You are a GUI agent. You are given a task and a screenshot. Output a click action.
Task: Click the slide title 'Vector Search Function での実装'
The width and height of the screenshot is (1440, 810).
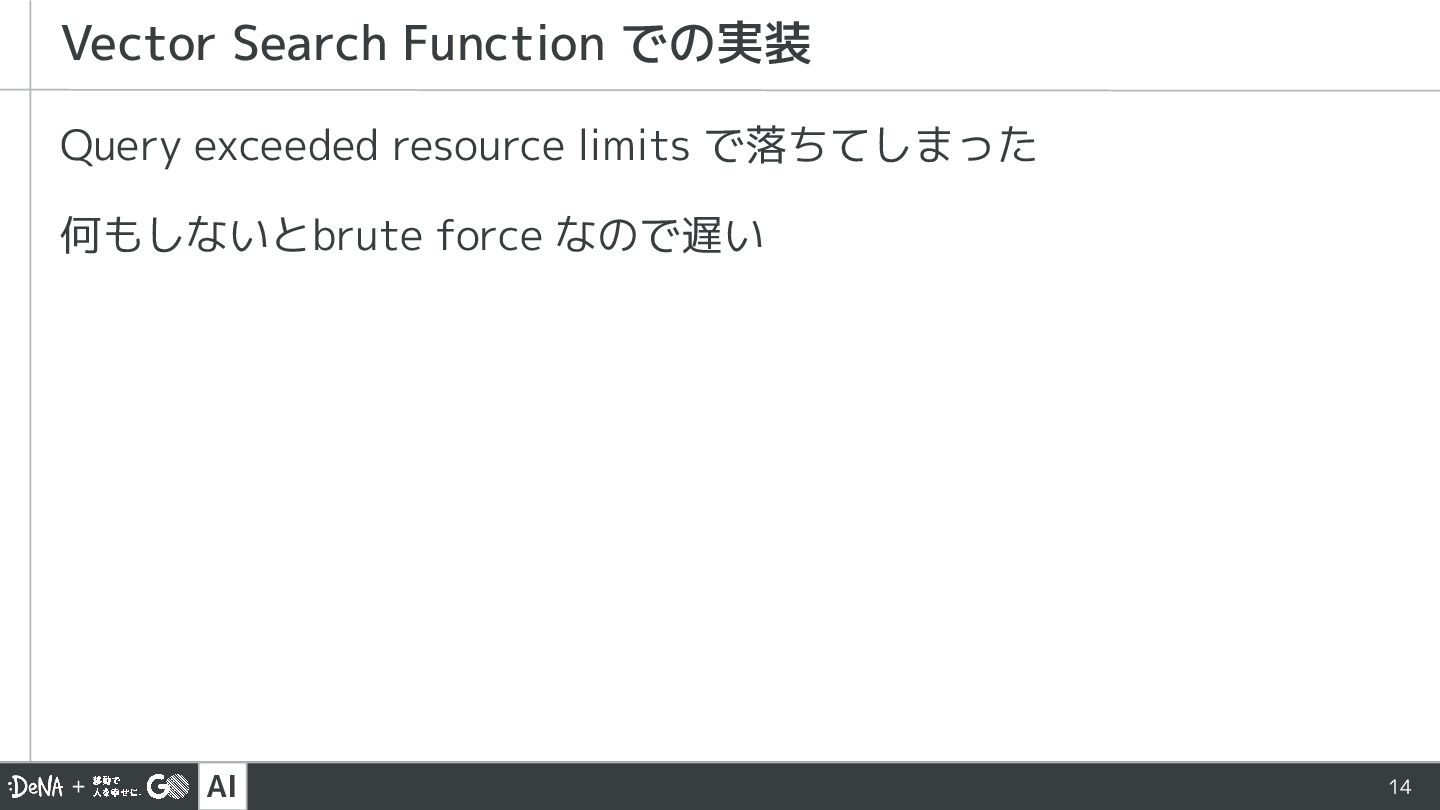(436, 44)
